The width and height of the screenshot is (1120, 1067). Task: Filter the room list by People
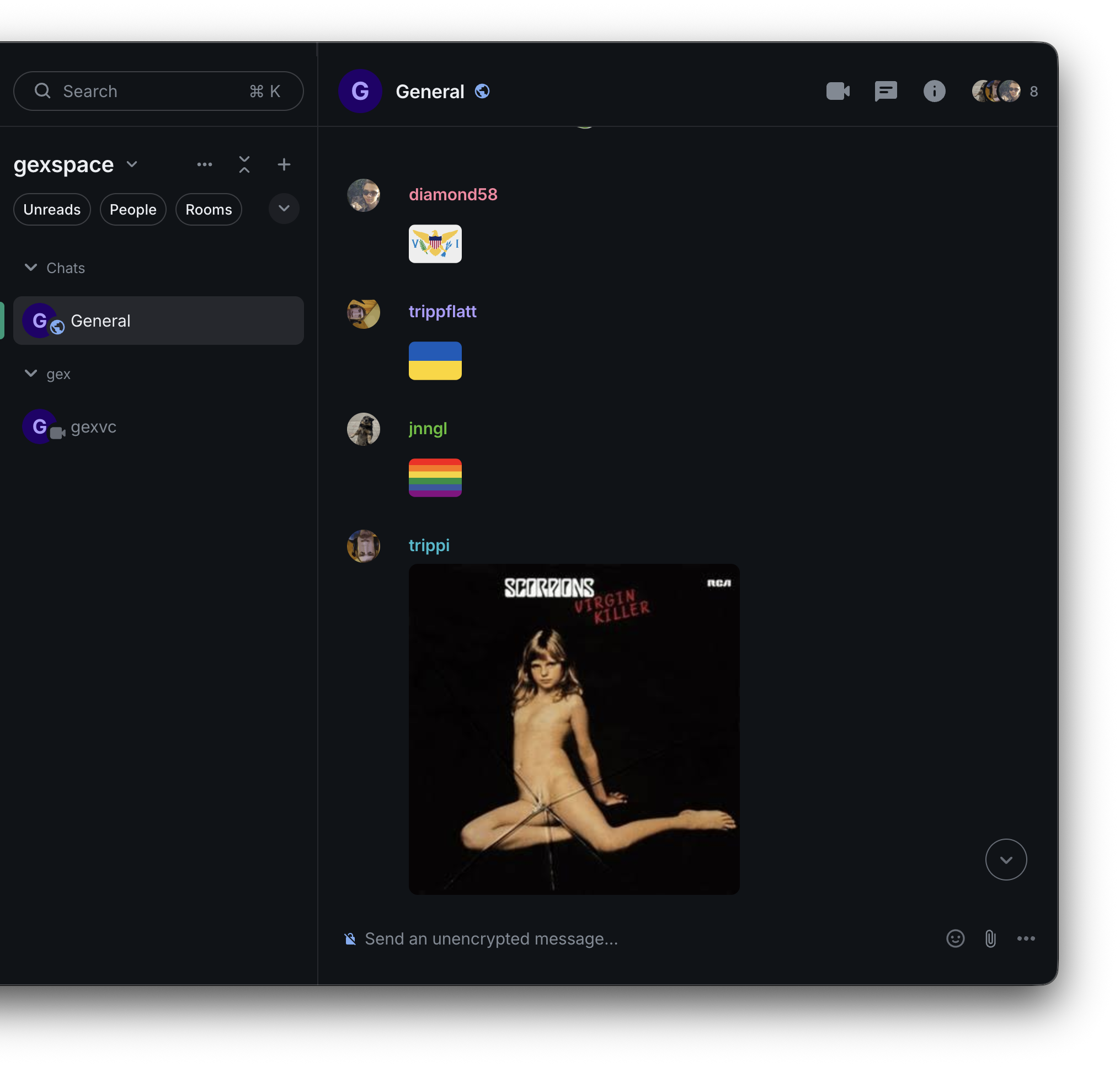132,209
